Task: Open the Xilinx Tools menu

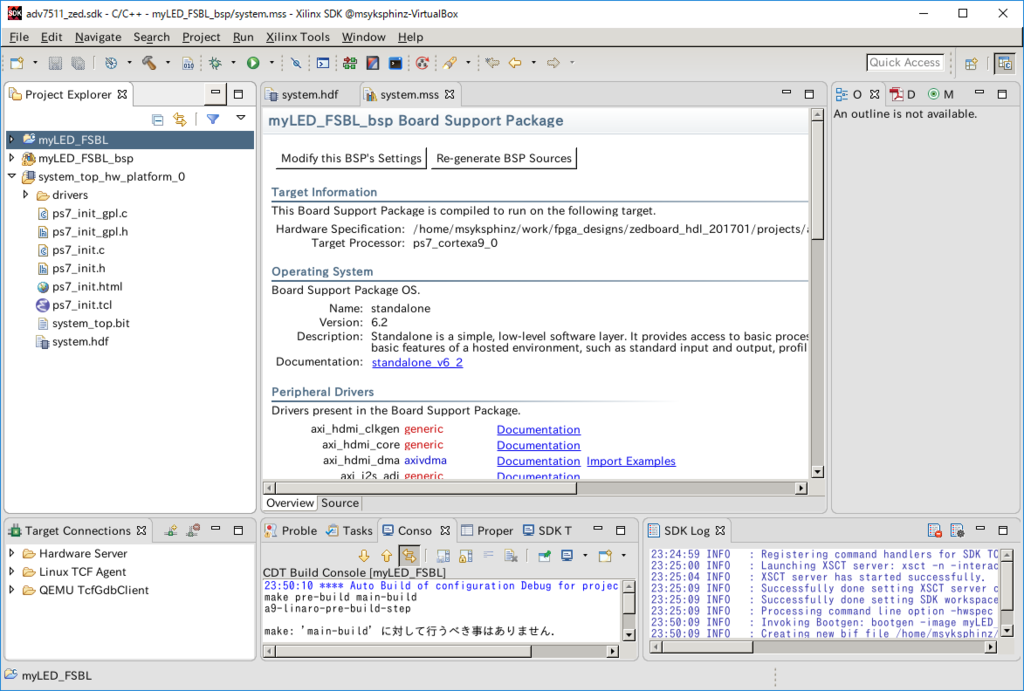Action: 297,37
